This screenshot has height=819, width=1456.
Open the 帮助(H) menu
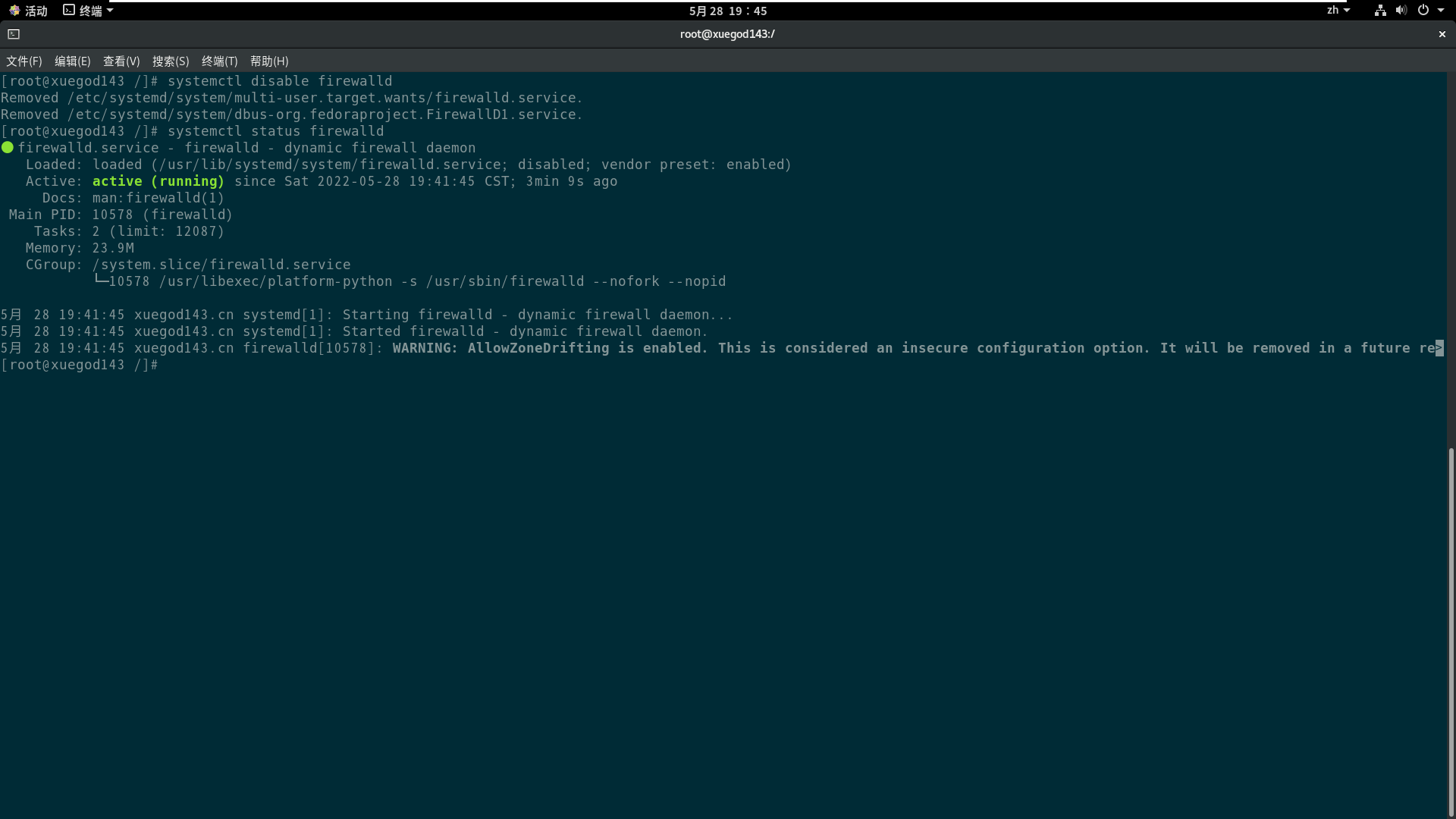point(269,61)
